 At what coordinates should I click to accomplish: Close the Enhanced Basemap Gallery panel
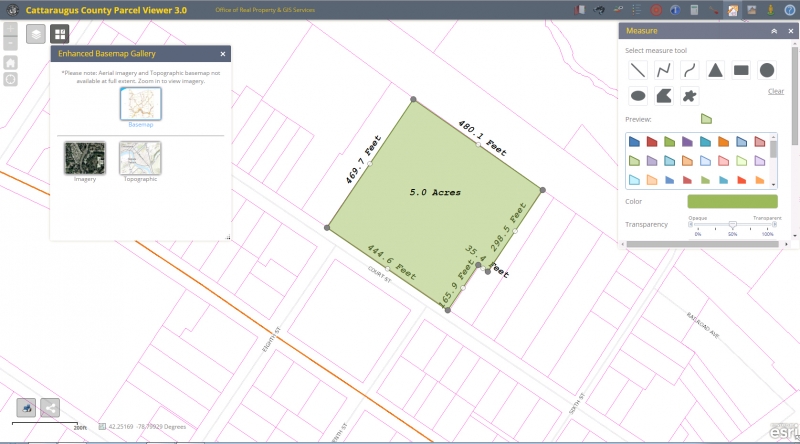(223, 53)
